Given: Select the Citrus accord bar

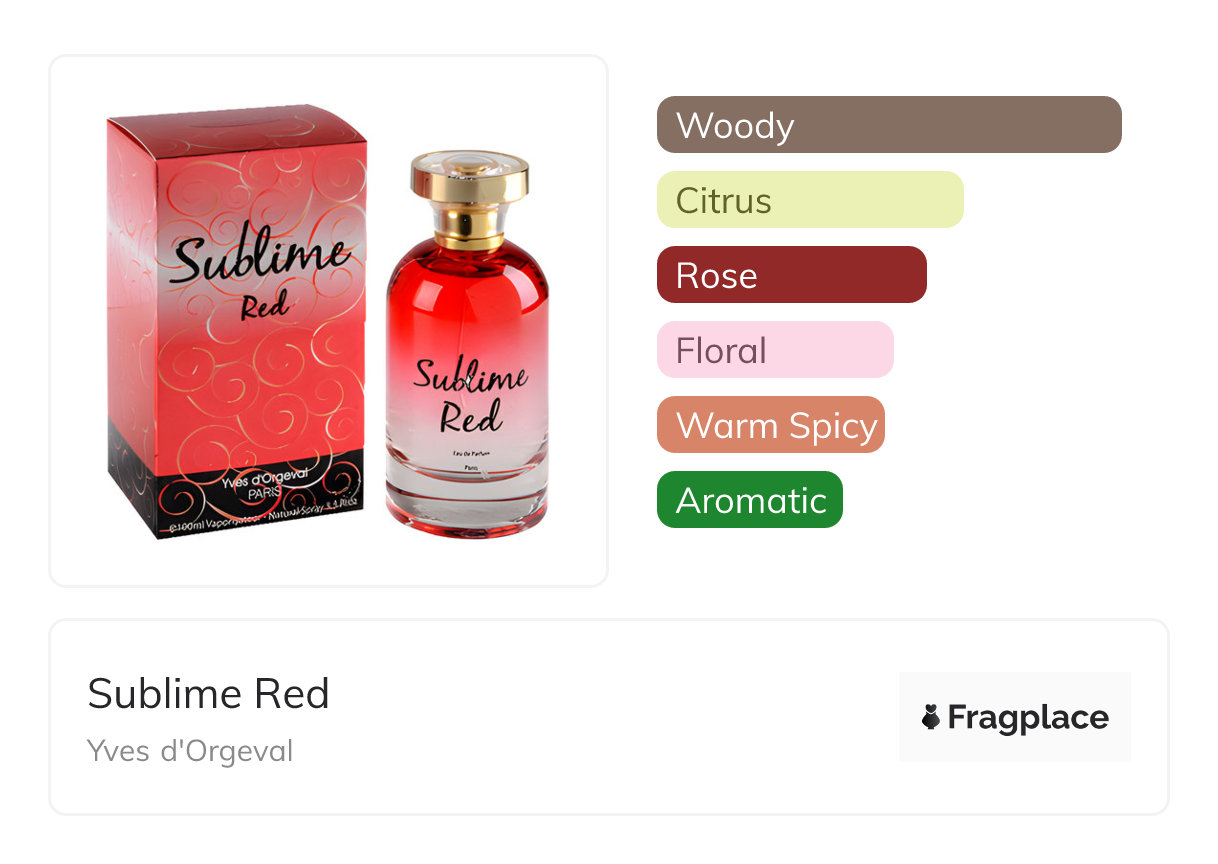Looking at the screenshot, I should tap(810, 200).
